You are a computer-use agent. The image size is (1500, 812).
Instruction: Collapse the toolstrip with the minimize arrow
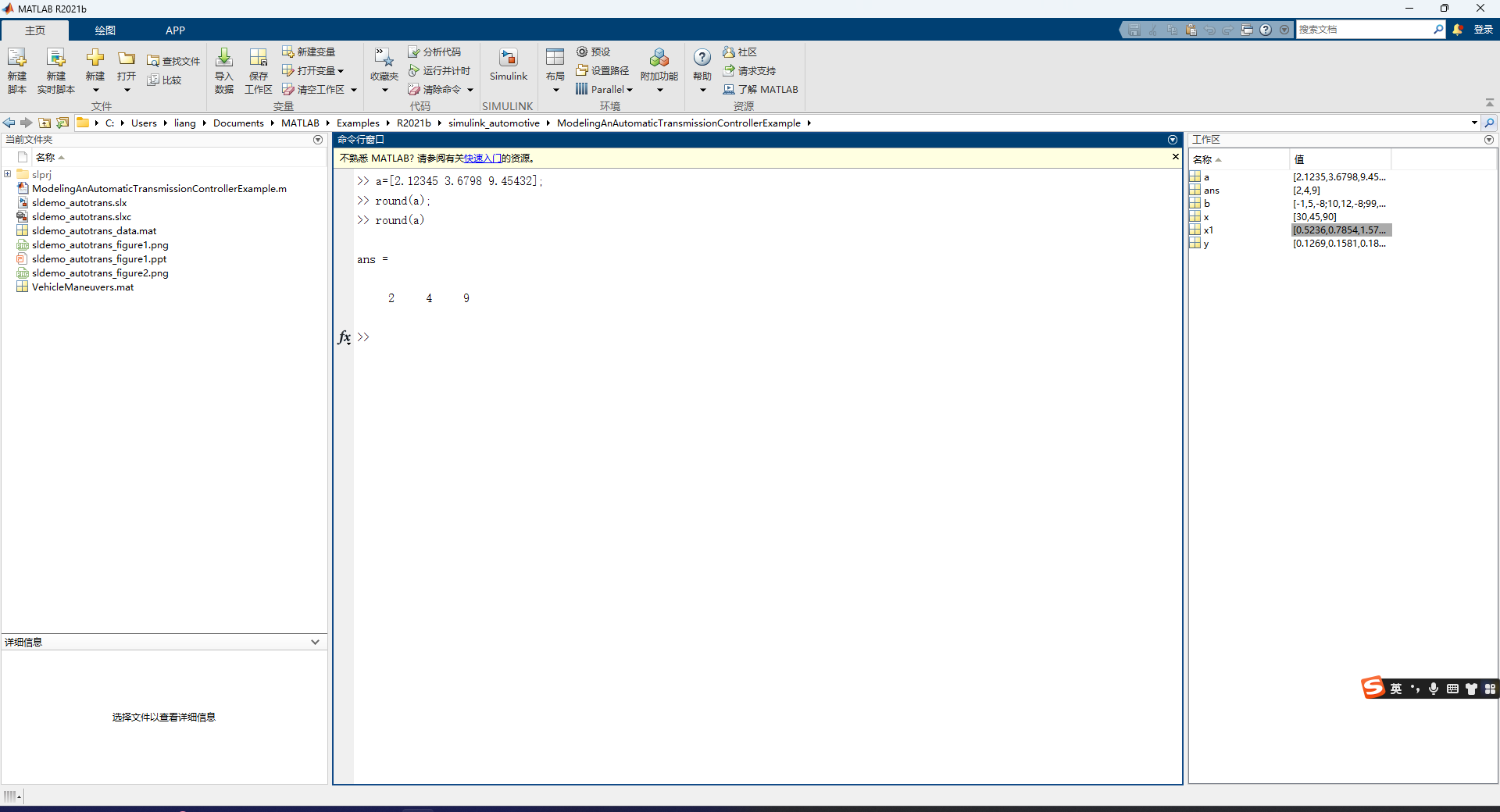tap(1490, 103)
